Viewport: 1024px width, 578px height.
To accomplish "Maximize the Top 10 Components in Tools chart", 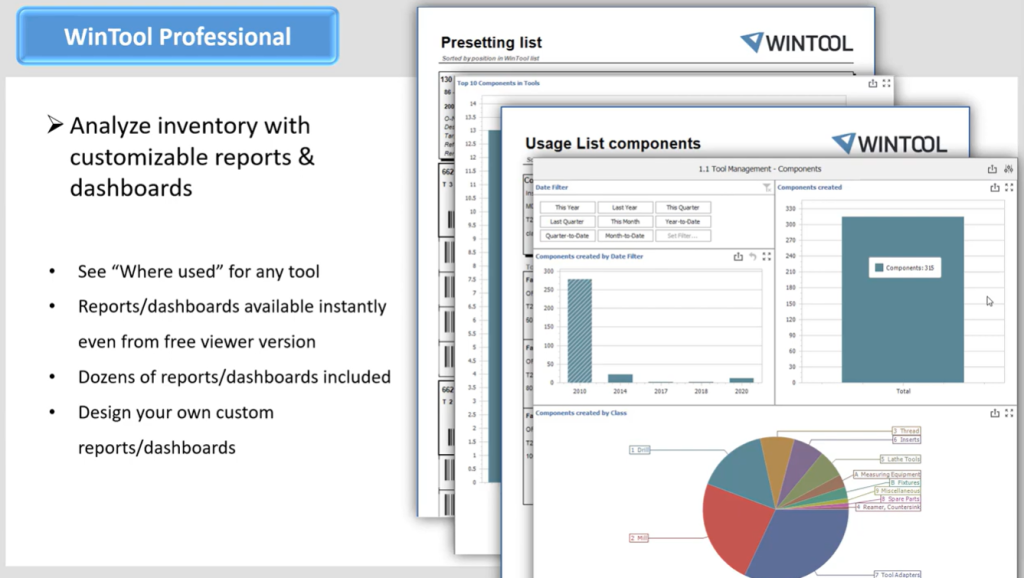I will (886, 83).
